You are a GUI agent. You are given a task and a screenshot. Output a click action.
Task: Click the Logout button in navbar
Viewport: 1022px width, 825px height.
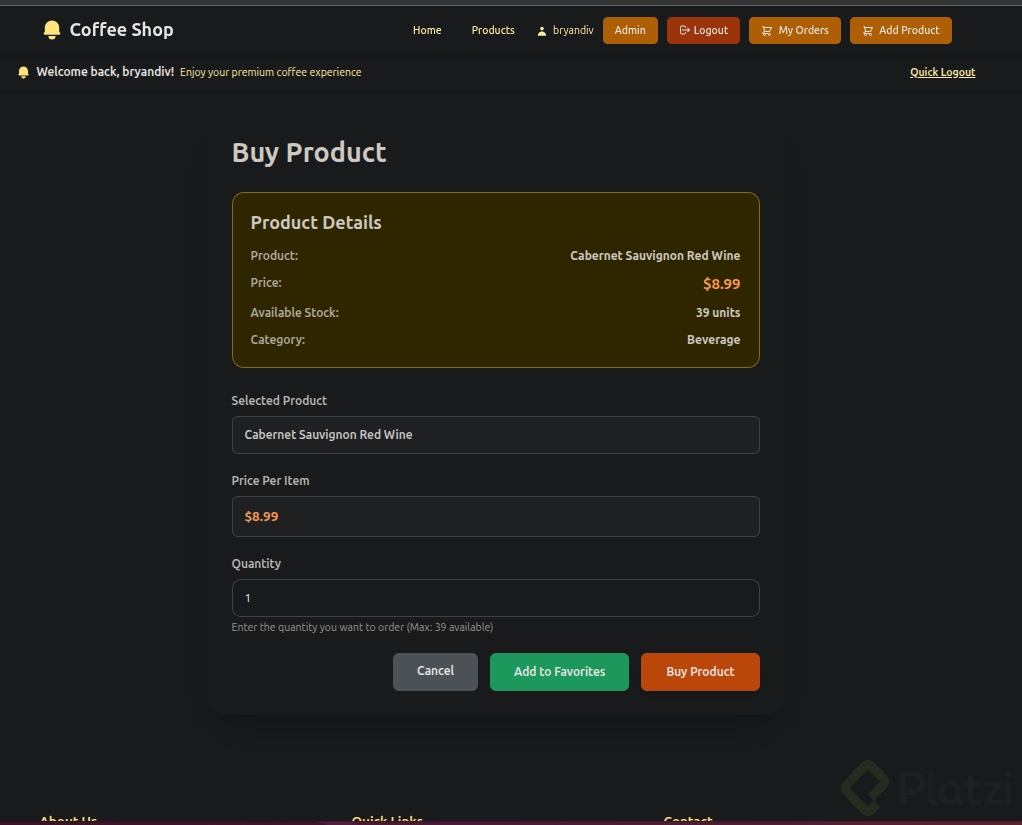pos(703,31)
